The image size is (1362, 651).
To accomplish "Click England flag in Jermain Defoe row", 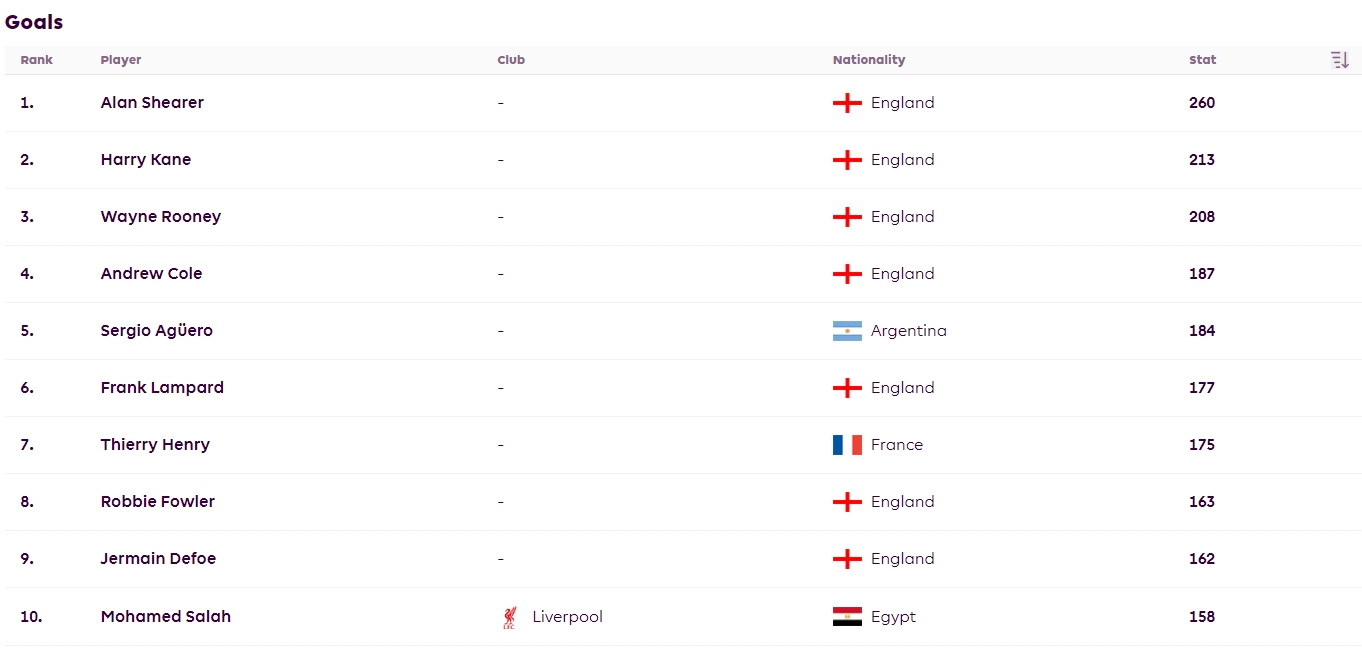I will coord(847,559).
